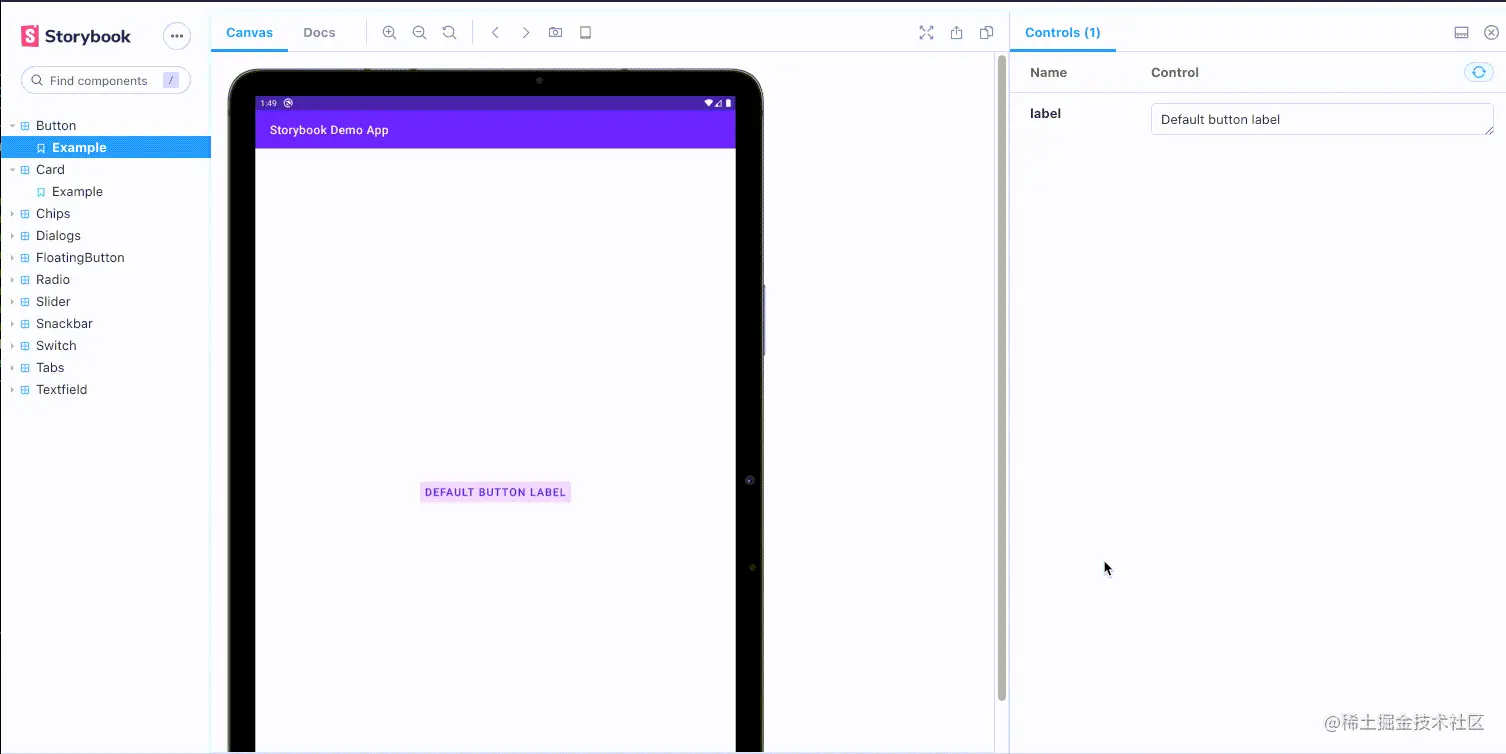Reset controls to default values

(x=1479, y=72)
